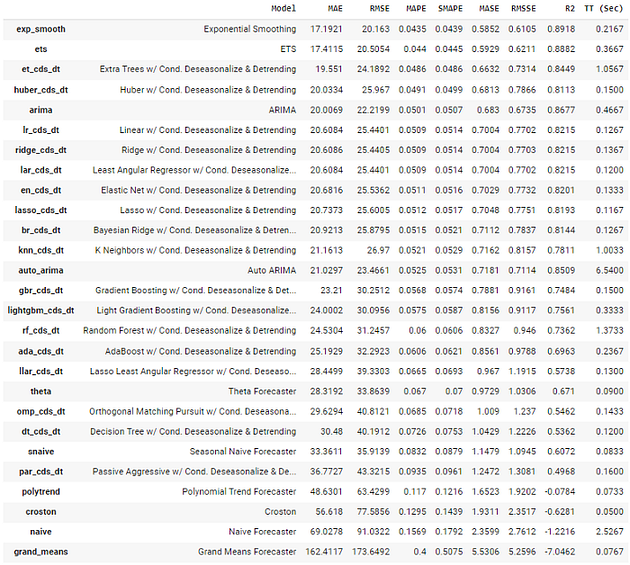Screen dimensions: 630x565
Task: Click SMAPE value 0.0879 in snaive row
Action: [449, 452]
